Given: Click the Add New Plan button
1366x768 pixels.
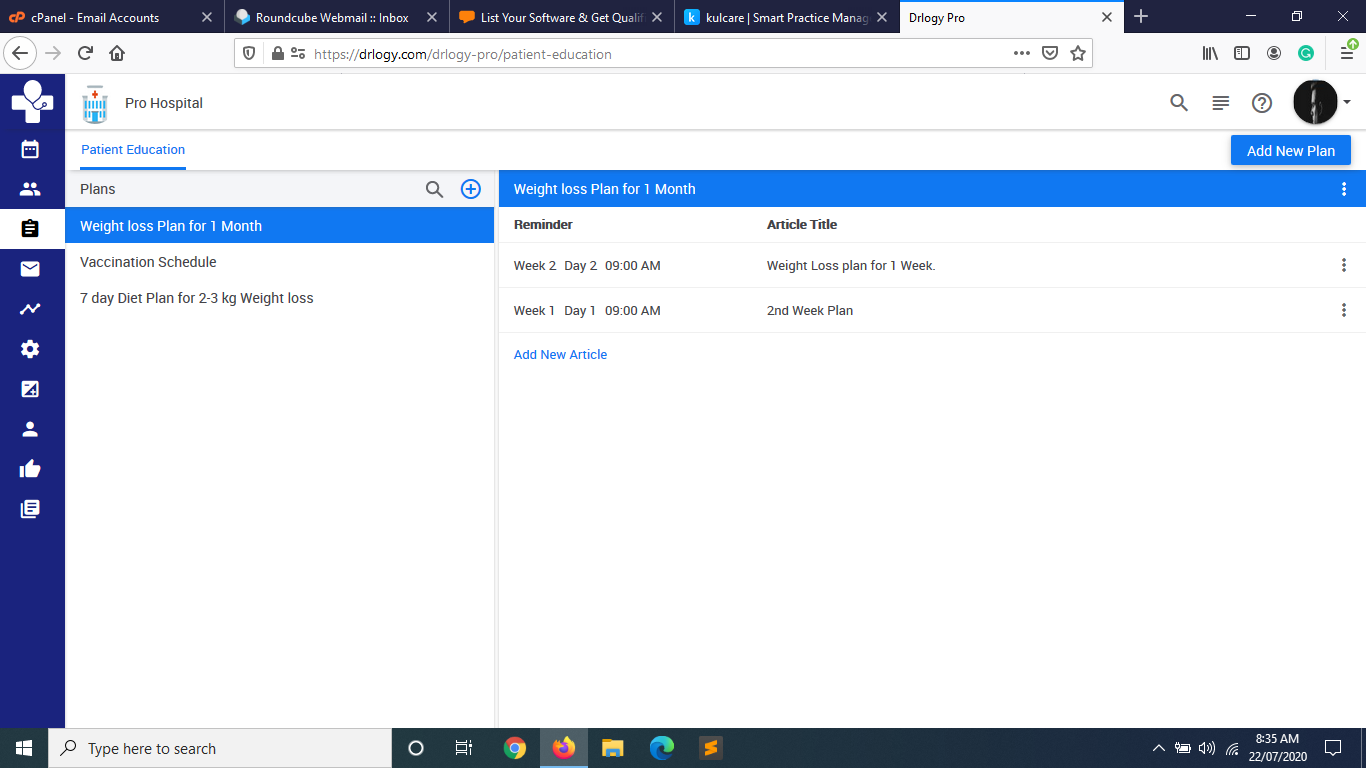Looking at the screenshot, I should click(1290, 150).
